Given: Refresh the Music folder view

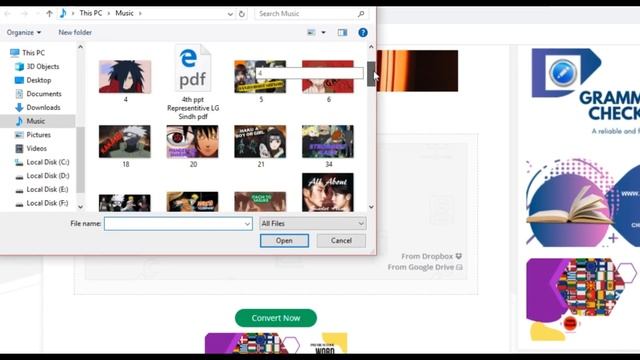Looking at the screenshot, I should pyautogui.click(x=242, y=14).
